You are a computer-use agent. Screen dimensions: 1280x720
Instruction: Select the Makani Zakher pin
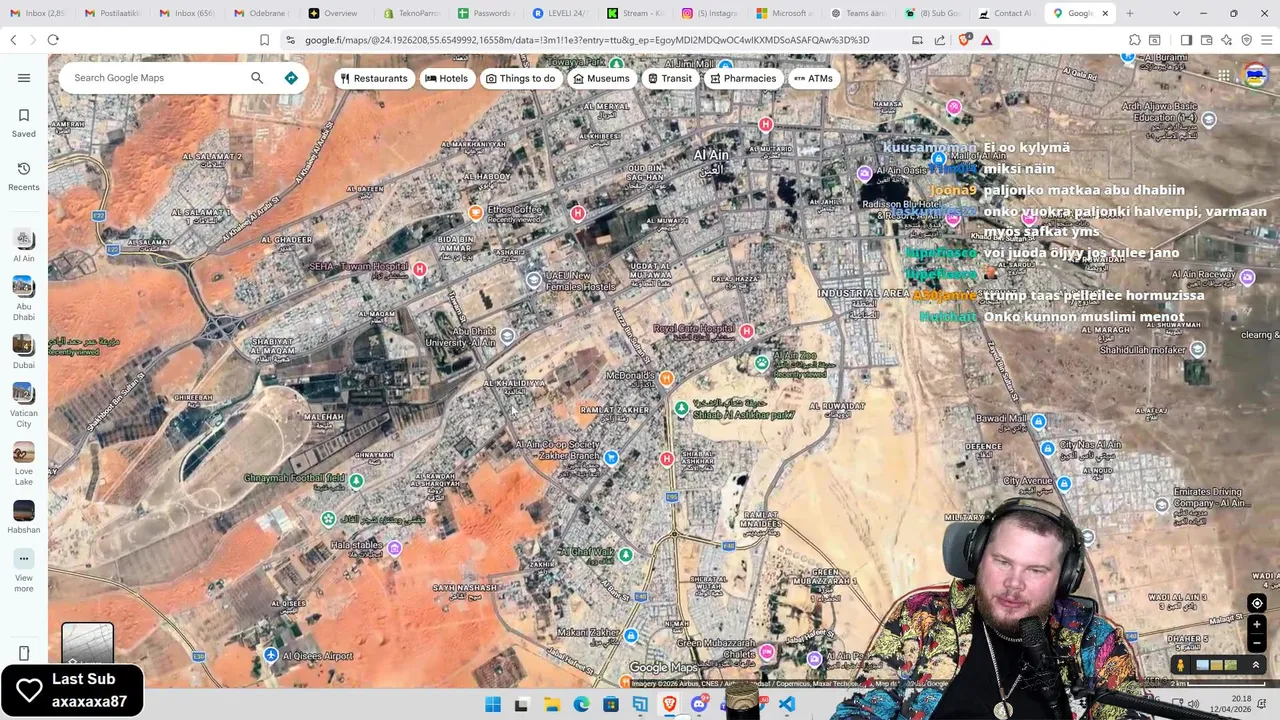631,635
